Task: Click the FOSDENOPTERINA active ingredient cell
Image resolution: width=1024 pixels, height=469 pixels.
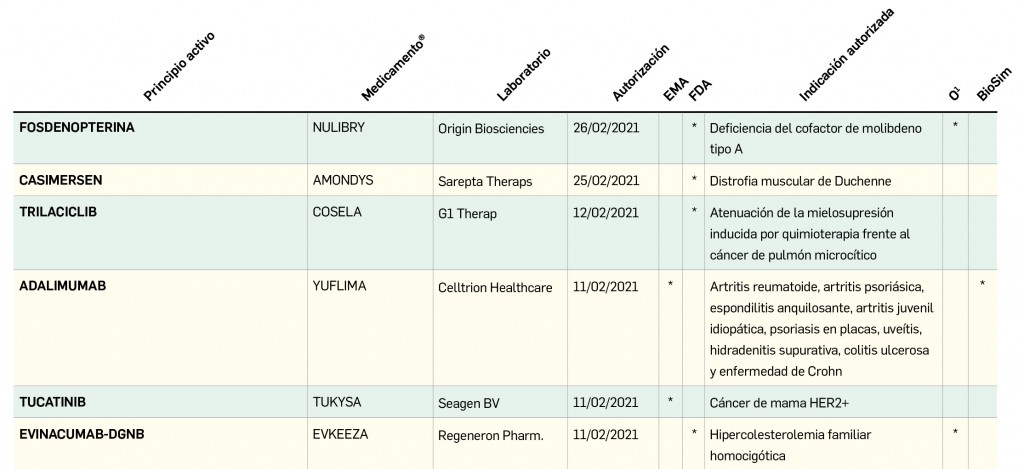Action: (x=77, y=128)
